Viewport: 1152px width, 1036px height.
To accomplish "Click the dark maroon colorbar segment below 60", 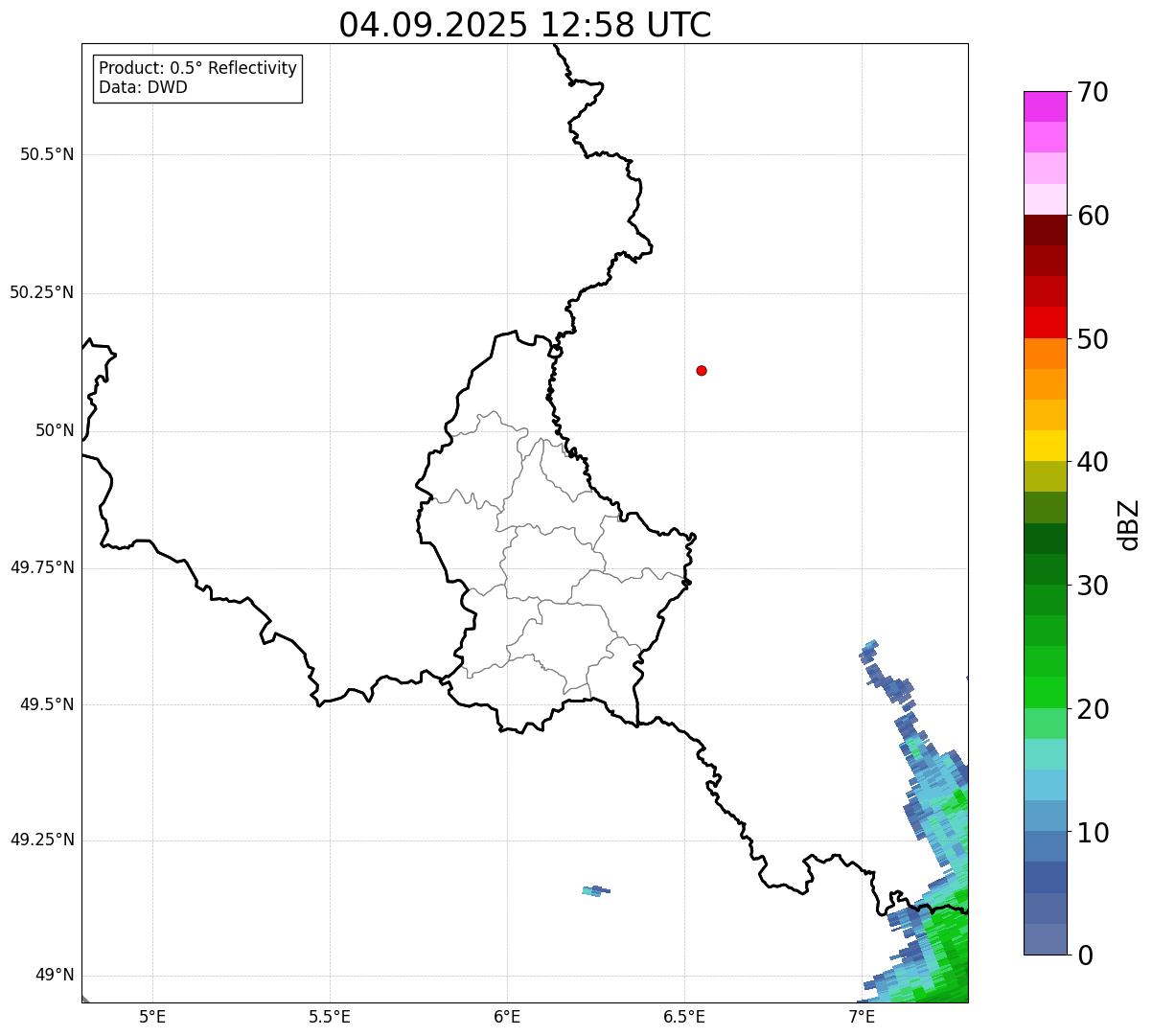I will [x=1045, y=230].
